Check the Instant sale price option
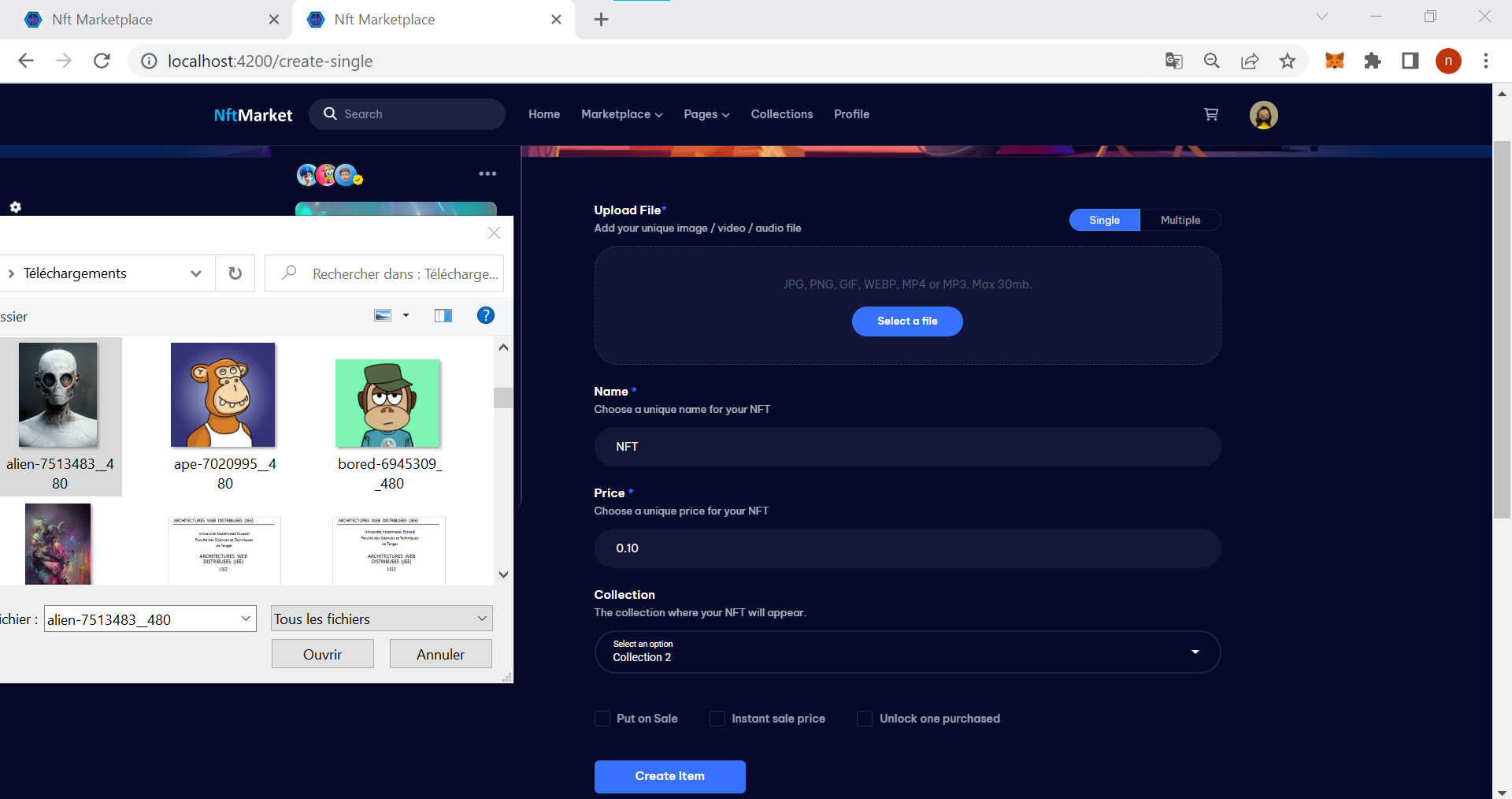This screenshot has height=799, width=1512. 717,719
